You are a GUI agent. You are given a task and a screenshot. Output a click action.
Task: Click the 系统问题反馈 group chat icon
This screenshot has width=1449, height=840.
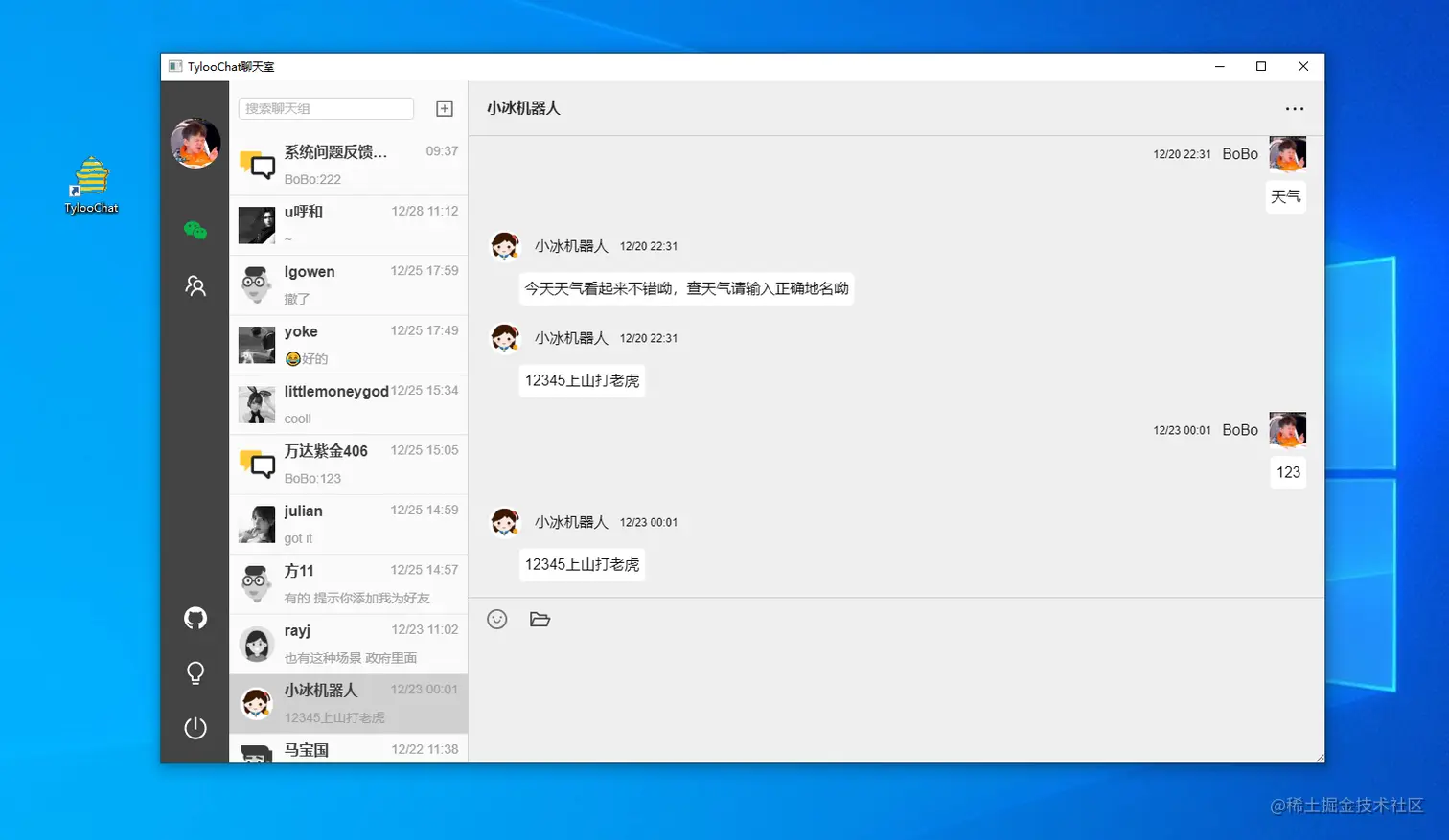[257, 165]
